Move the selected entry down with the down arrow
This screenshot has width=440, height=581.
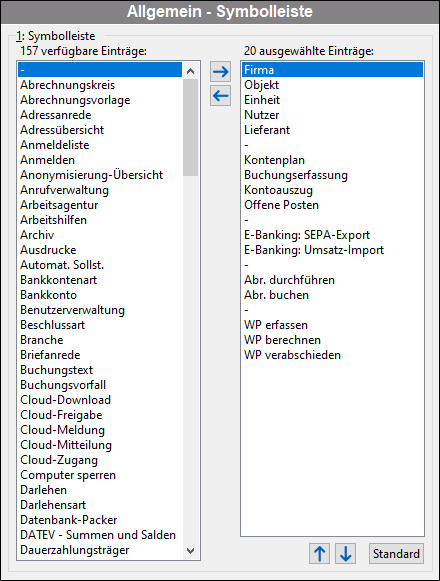point(345,554)
